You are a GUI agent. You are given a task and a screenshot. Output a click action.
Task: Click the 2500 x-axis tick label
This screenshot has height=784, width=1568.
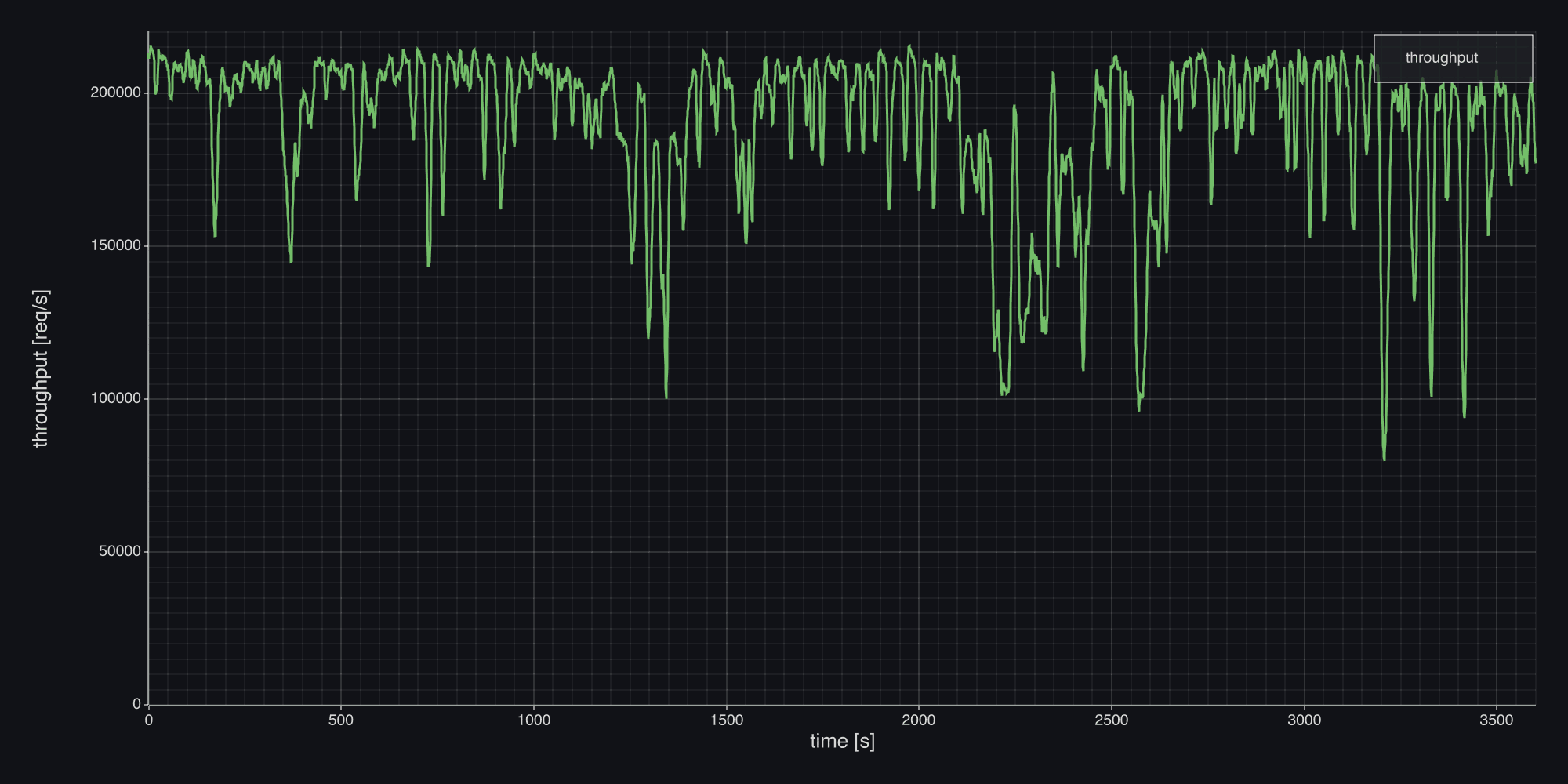pyautogui.click(x=1112, y=720)
